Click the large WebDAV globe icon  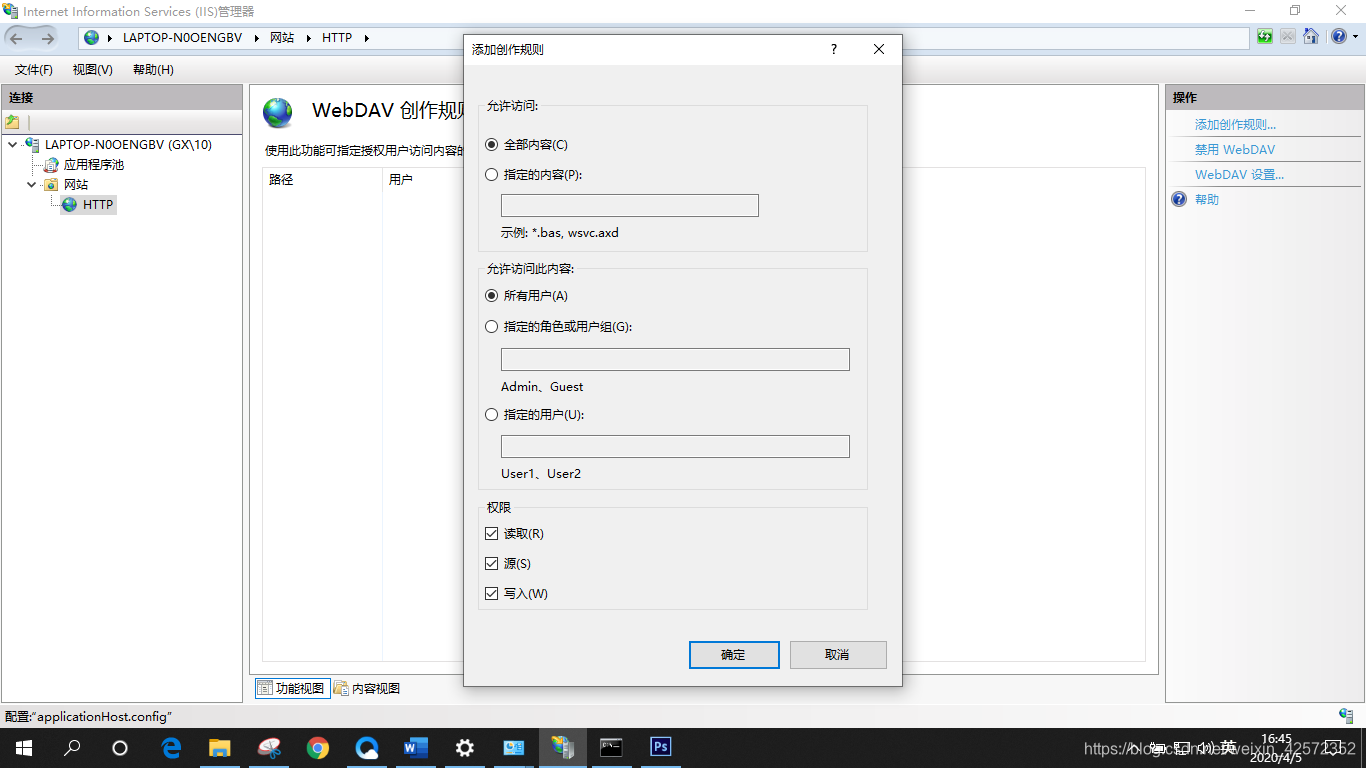[278, 112]
